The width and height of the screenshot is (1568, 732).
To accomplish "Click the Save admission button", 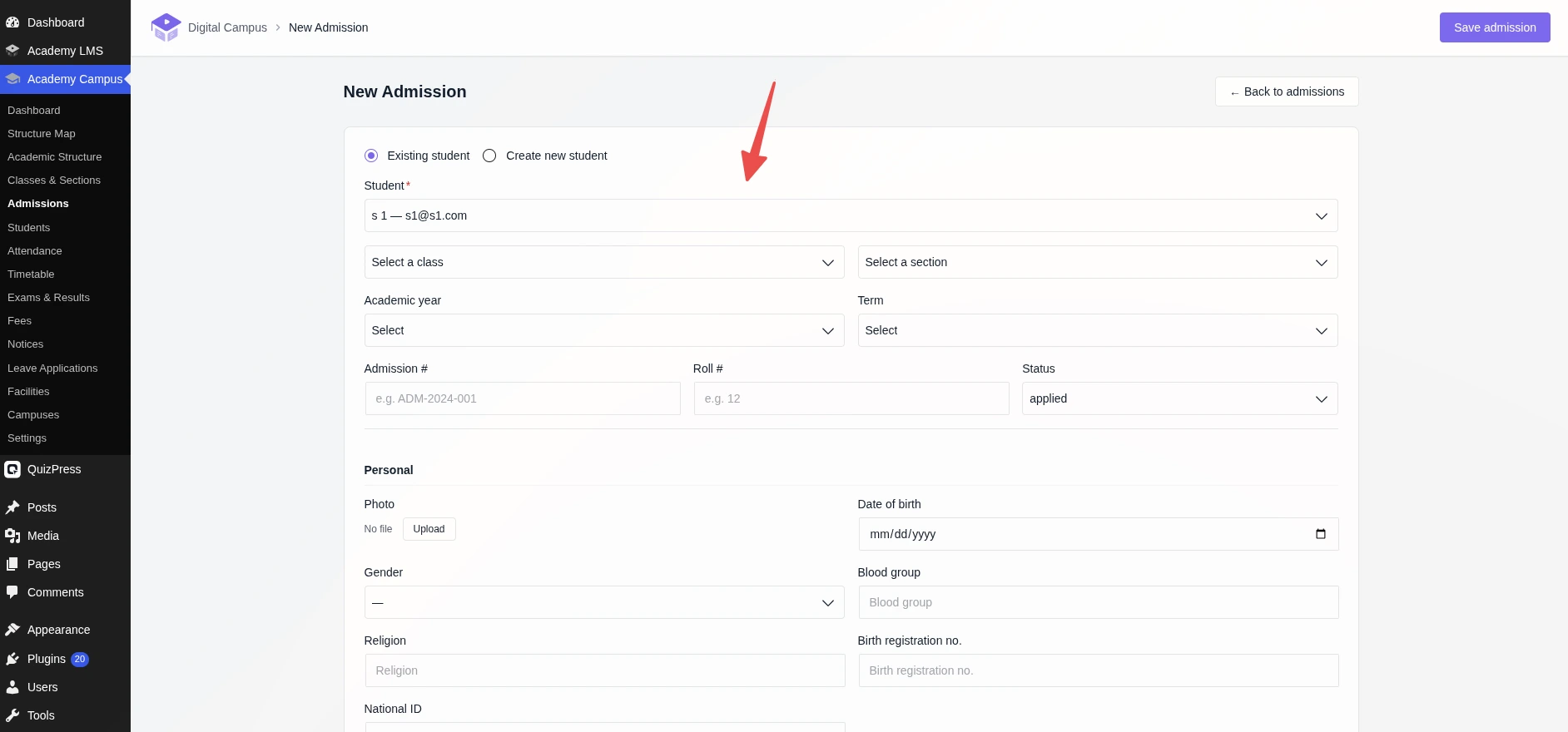I will pos(1495,27).
